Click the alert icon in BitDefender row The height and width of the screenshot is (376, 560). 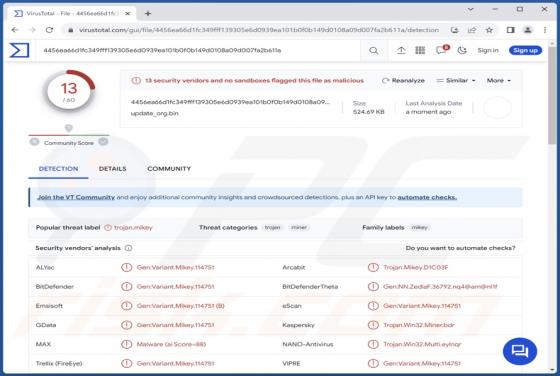(x=126, y=286)
